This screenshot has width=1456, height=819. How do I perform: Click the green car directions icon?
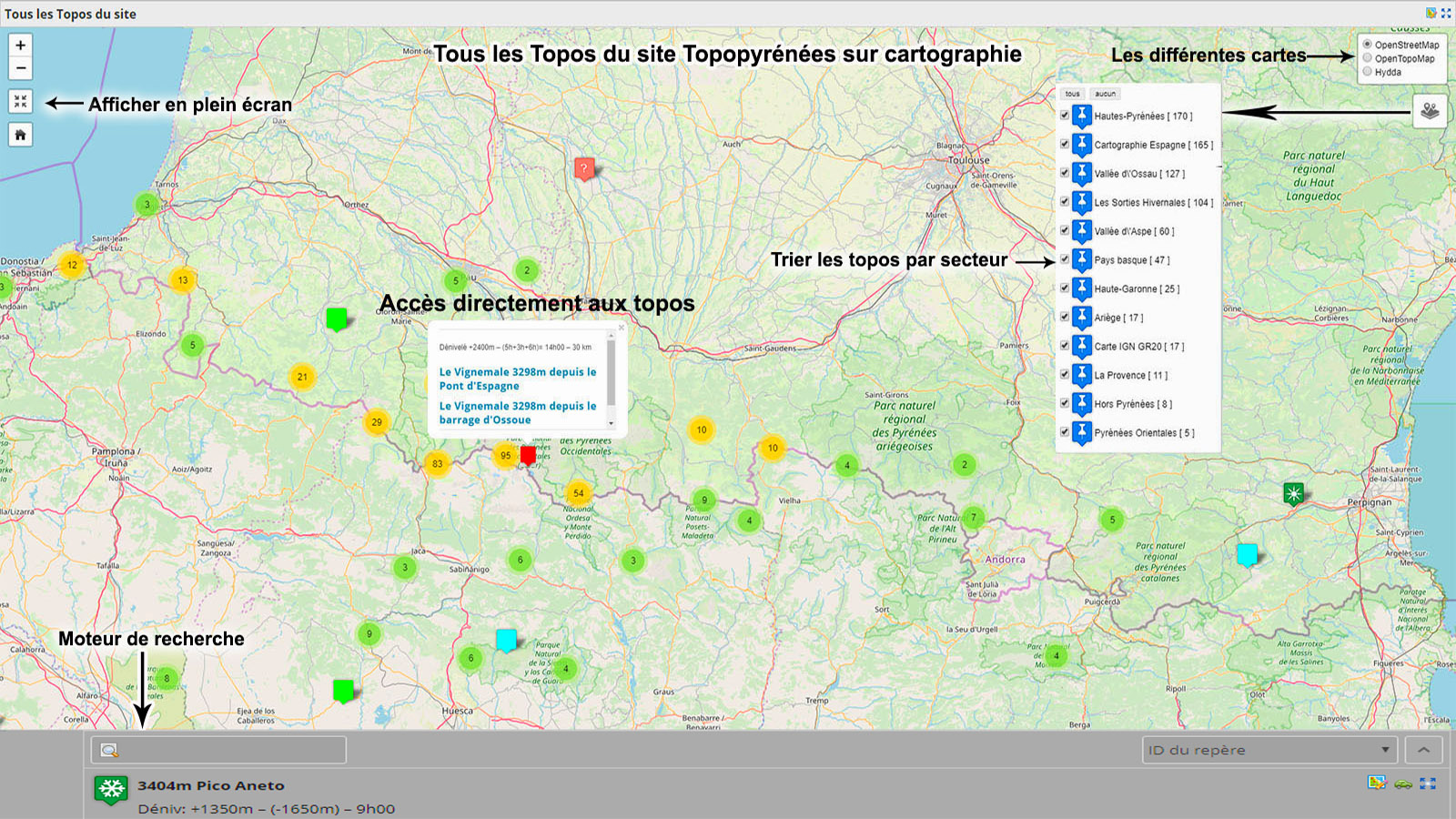[1402, 784]
